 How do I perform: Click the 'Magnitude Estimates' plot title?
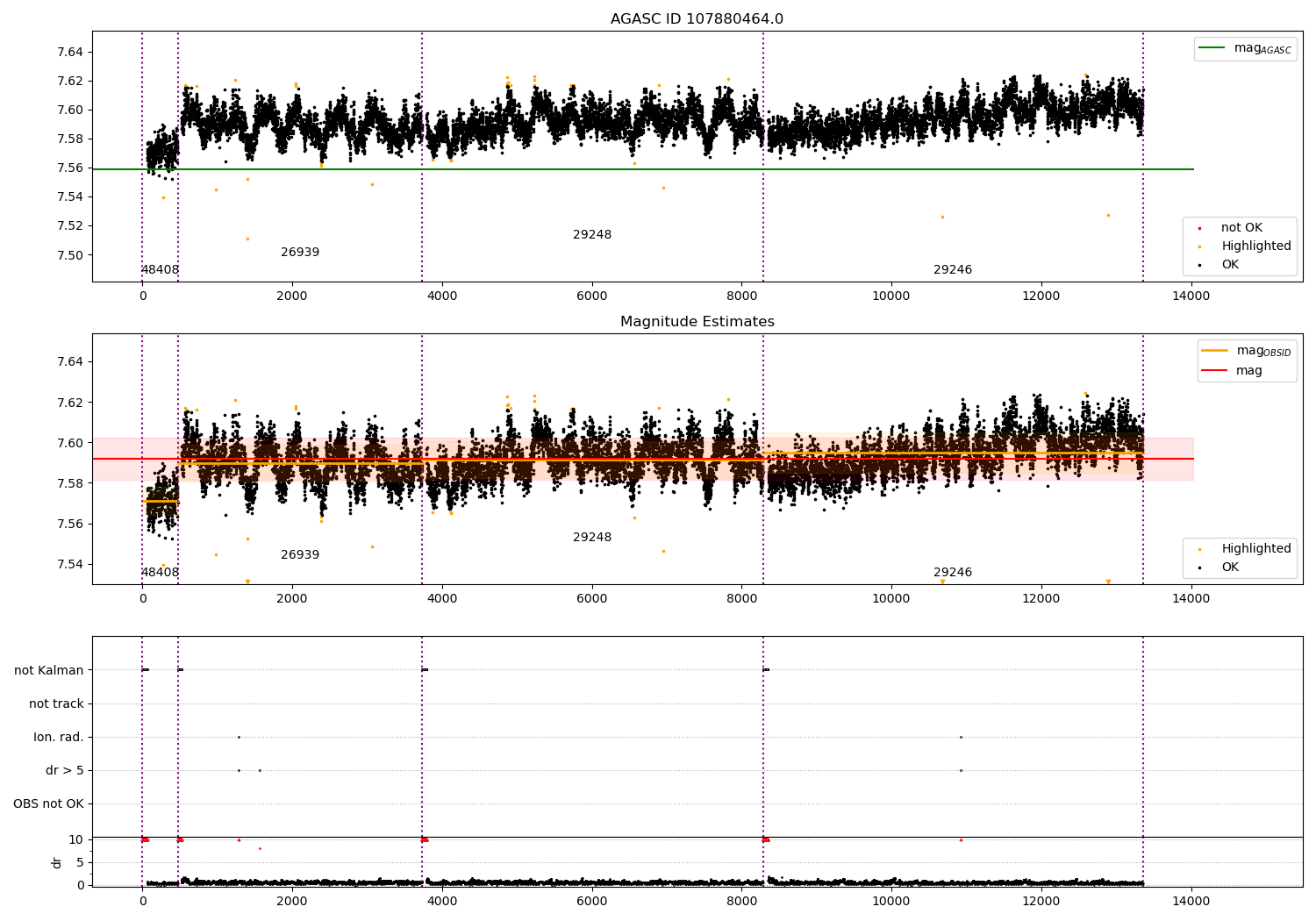(x=697, y=322)
